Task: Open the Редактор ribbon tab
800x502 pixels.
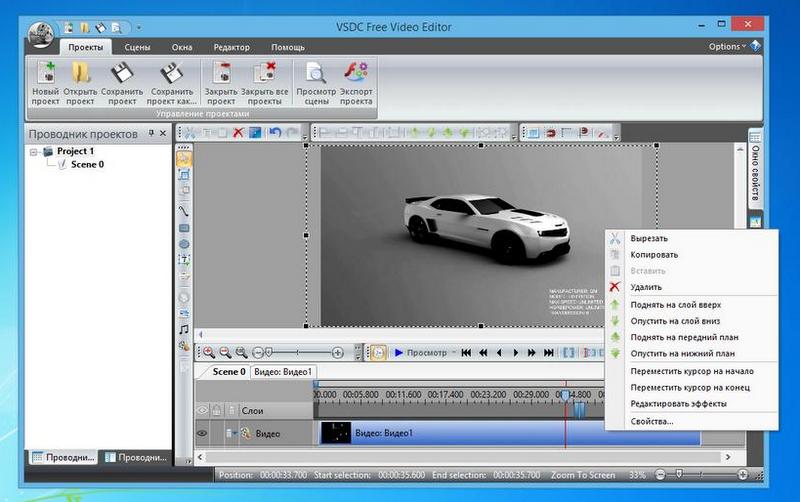Action: [232, 47]
